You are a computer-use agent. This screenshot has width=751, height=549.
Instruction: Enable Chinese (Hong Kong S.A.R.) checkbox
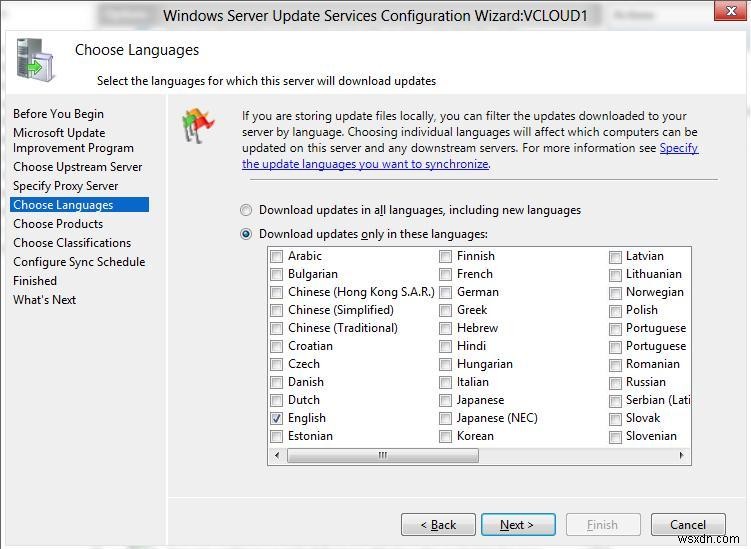click(276, 292)
